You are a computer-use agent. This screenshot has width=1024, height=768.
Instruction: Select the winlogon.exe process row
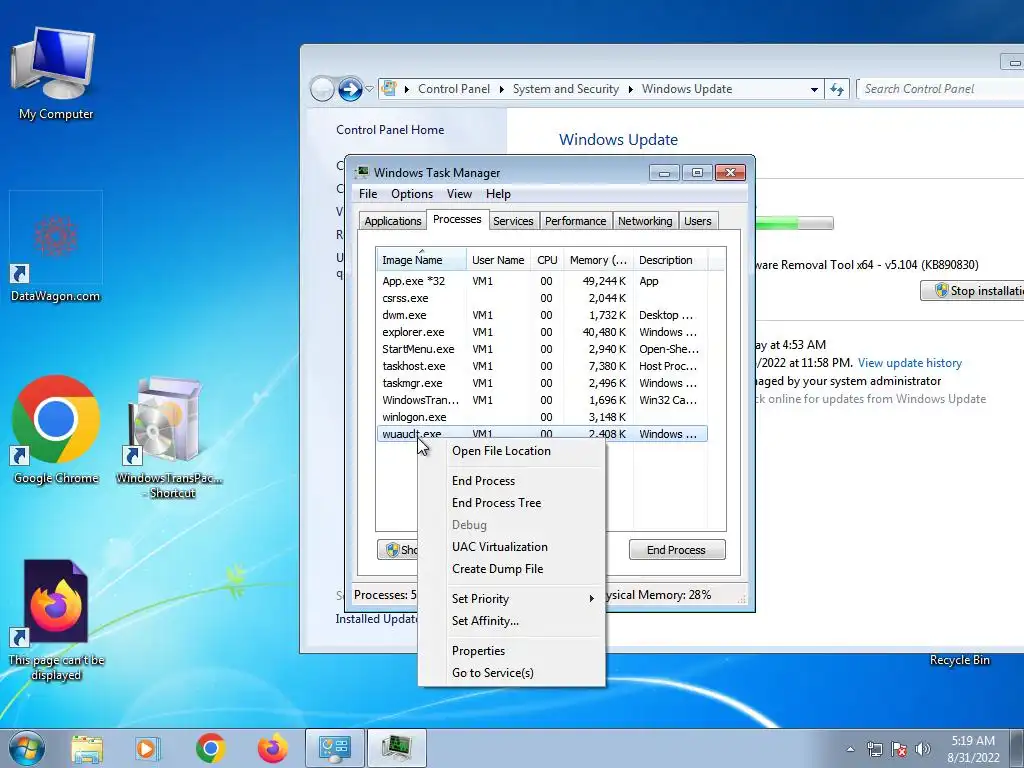[x=542, y=417]
